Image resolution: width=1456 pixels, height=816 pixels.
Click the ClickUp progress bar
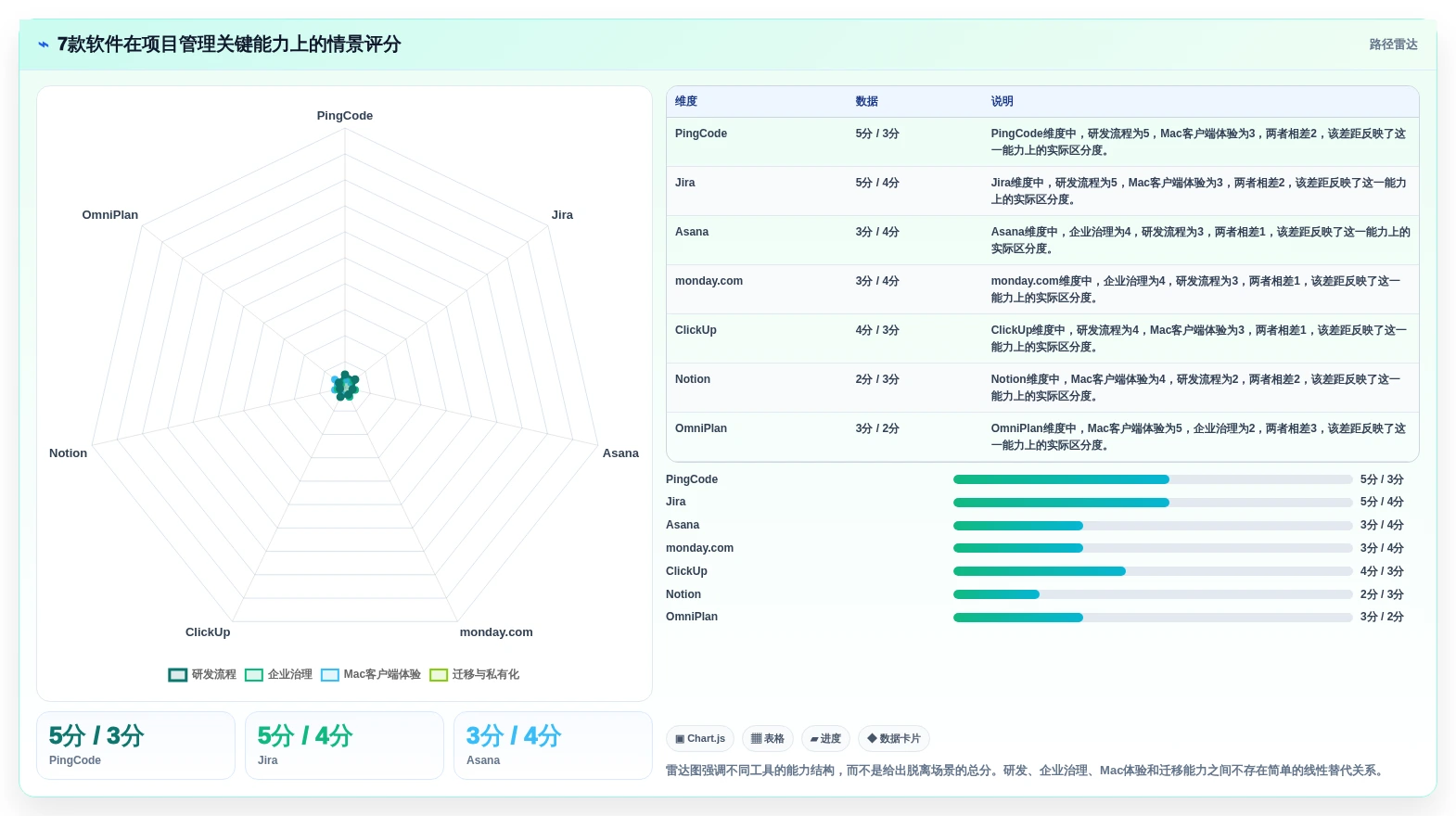click(1153, 571)
